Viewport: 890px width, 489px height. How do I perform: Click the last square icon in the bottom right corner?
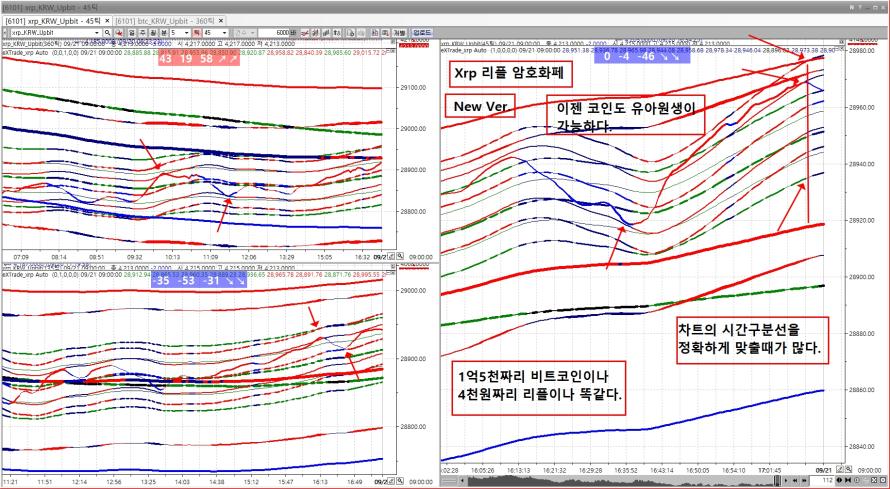point(883,480)
